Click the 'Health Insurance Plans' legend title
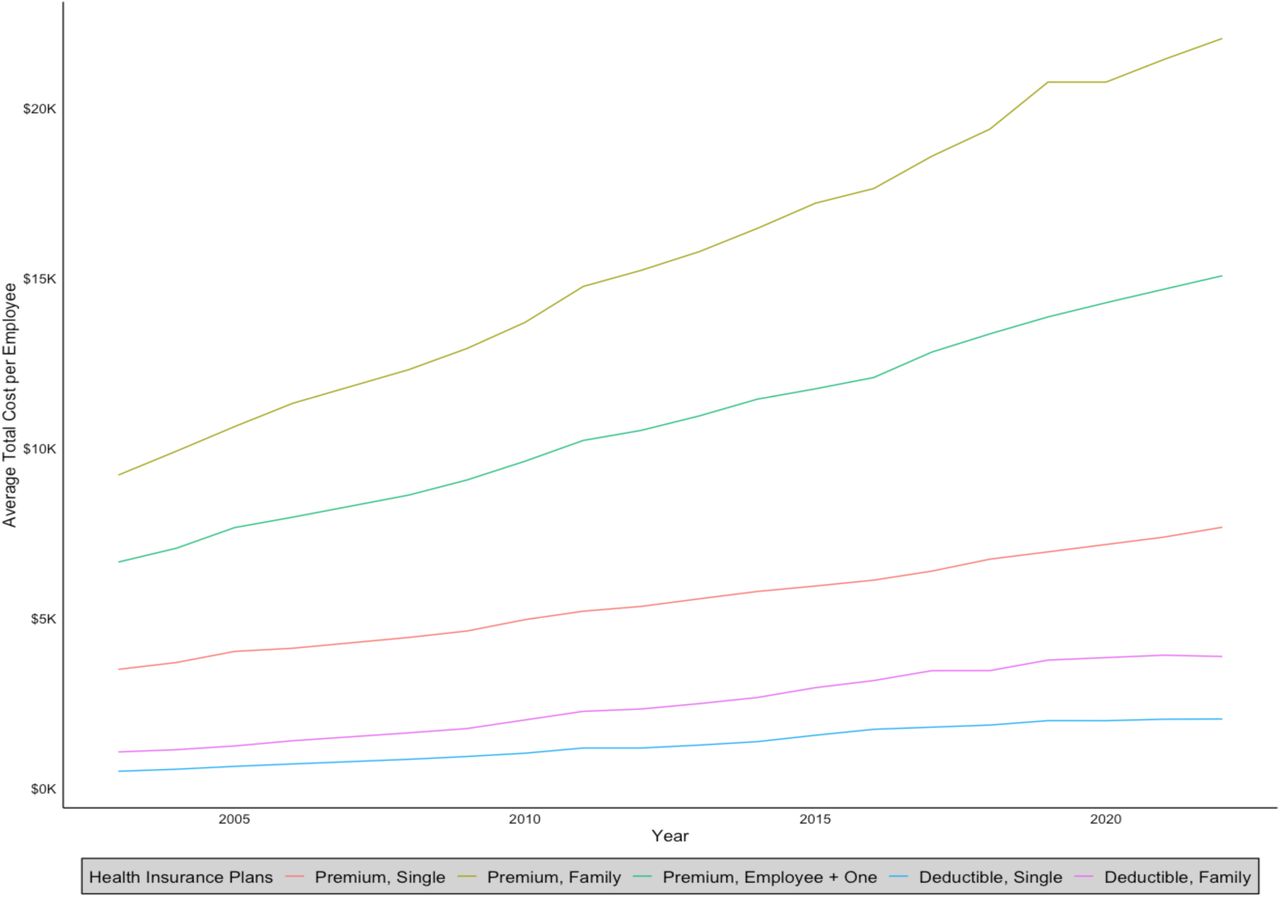The width and height of the screenshot is (1280, 897). point(181,877)
